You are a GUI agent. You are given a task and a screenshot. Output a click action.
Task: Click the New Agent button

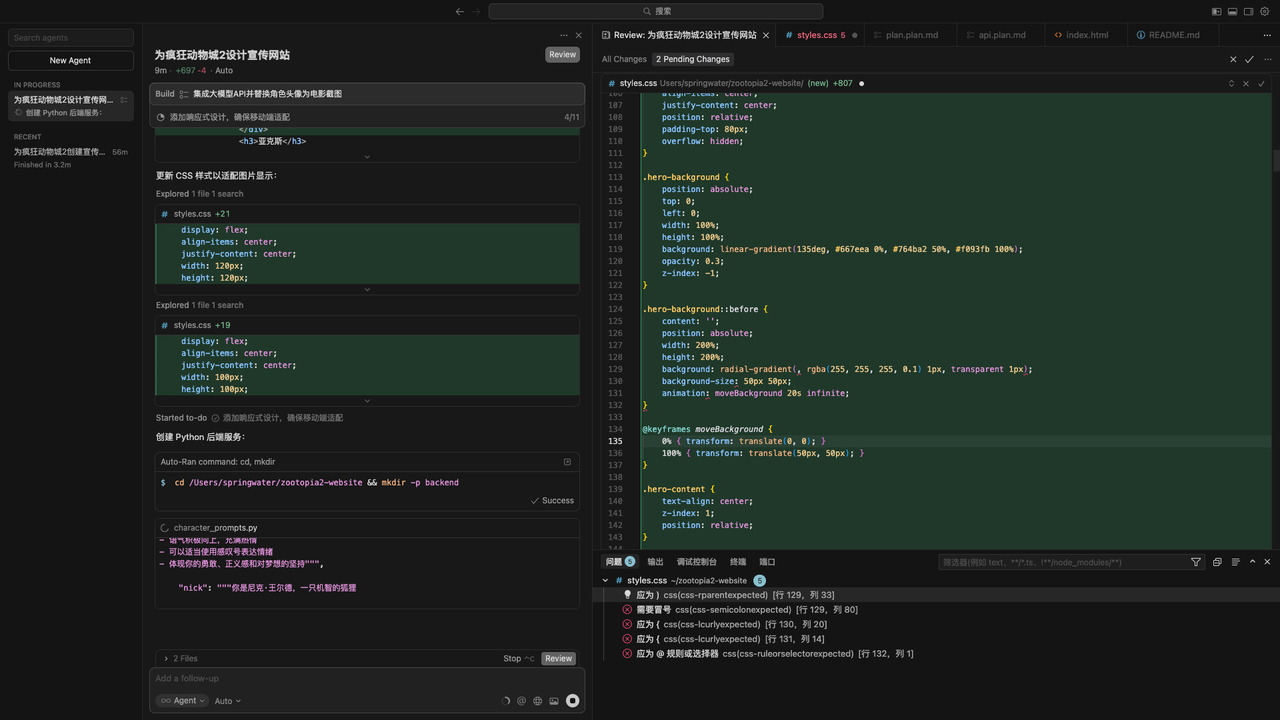coord(70,60)
